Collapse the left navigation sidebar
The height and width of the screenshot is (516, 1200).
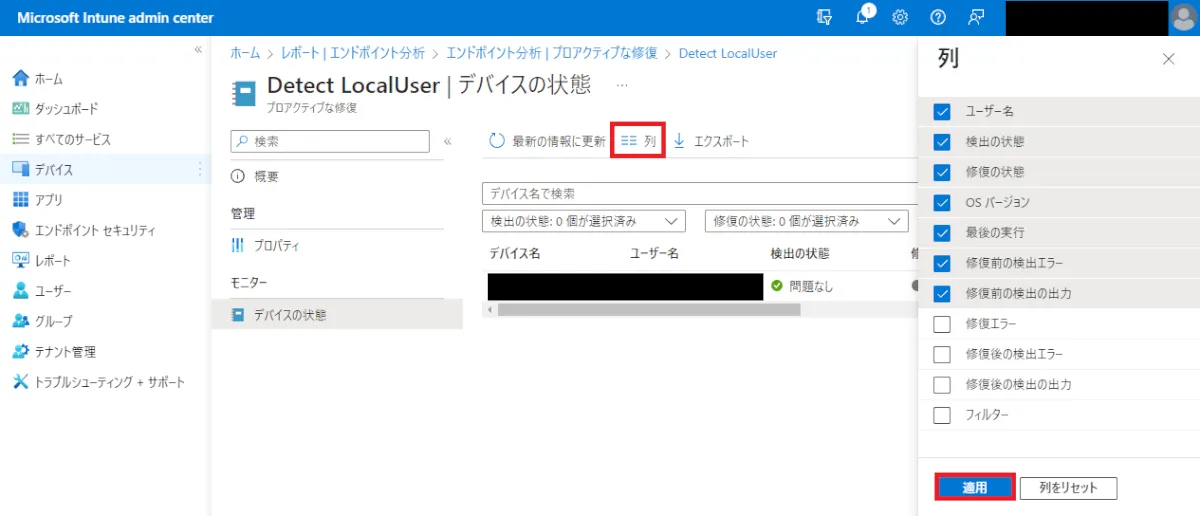click(x=198, y=49)
